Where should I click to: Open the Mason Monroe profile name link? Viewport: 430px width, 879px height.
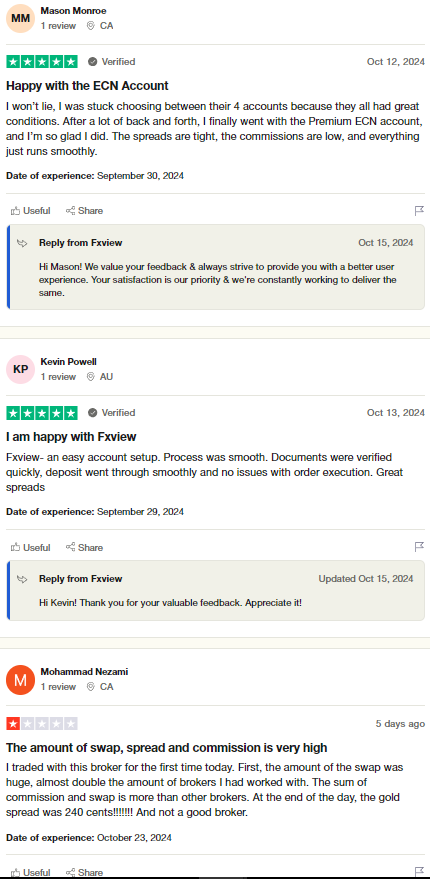pos(73,11)
